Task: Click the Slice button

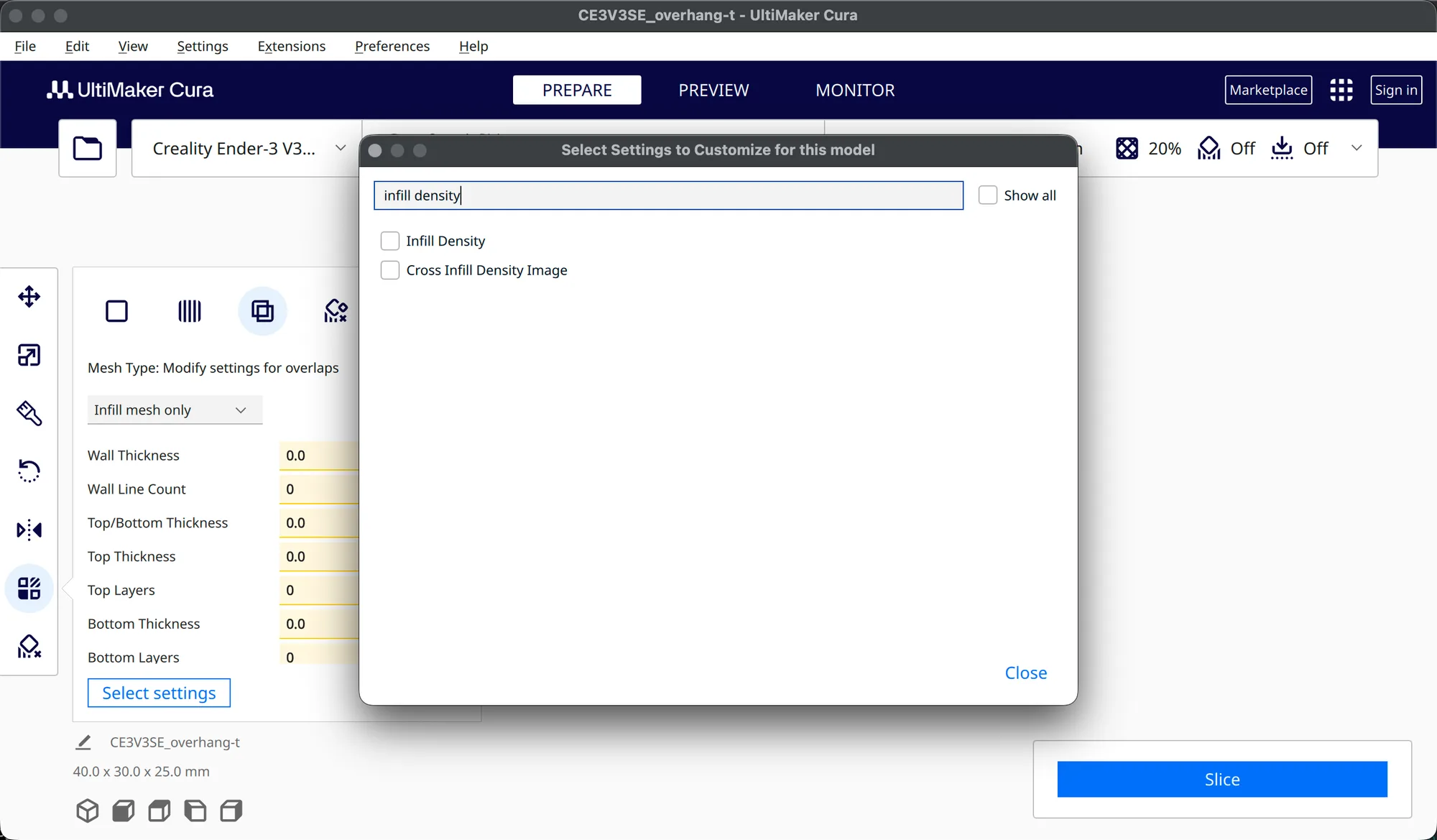Action: pyautogui.click(x=1222, y=779)
